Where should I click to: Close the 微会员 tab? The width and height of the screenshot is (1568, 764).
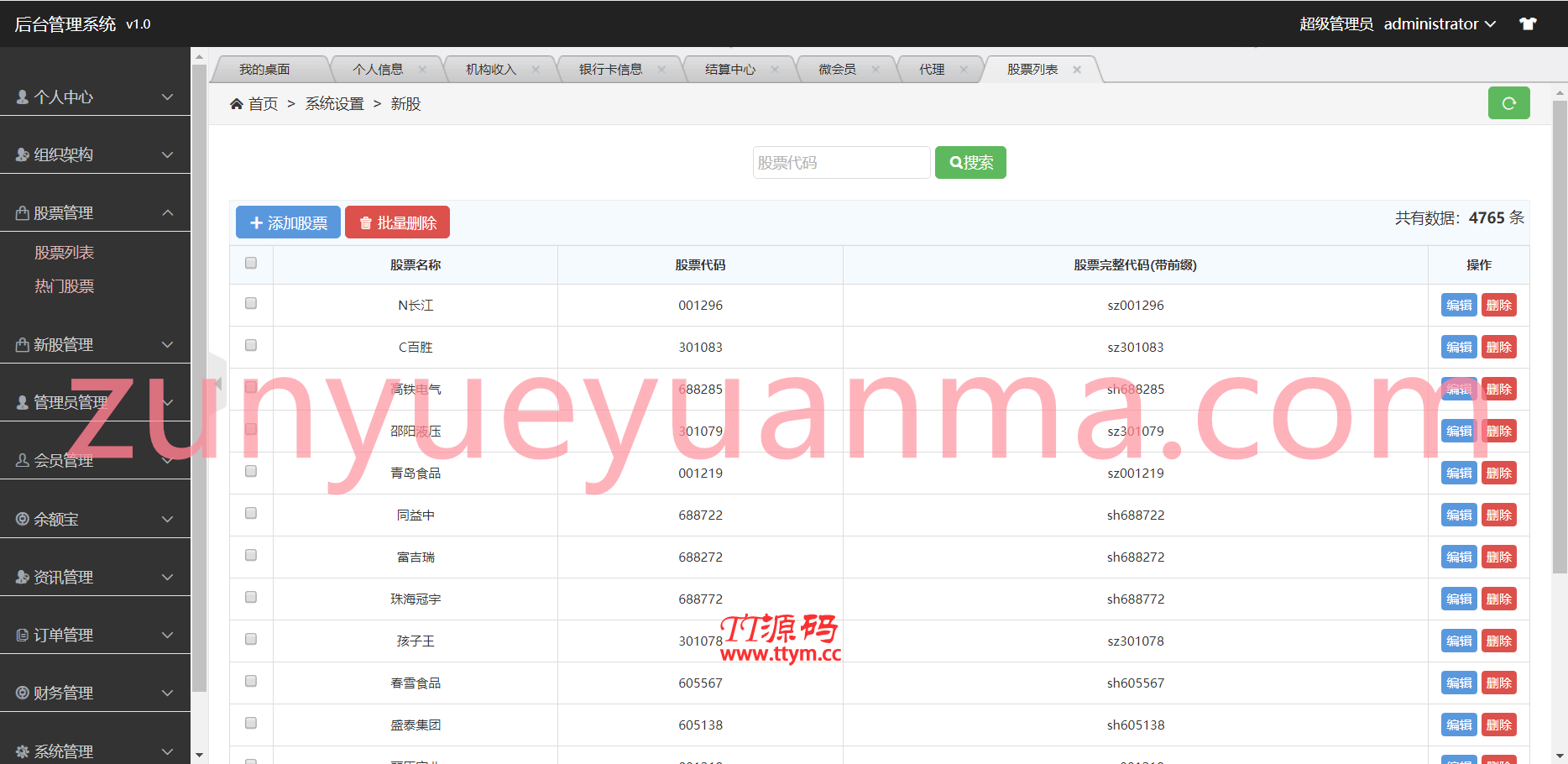[x=875, y=70]
